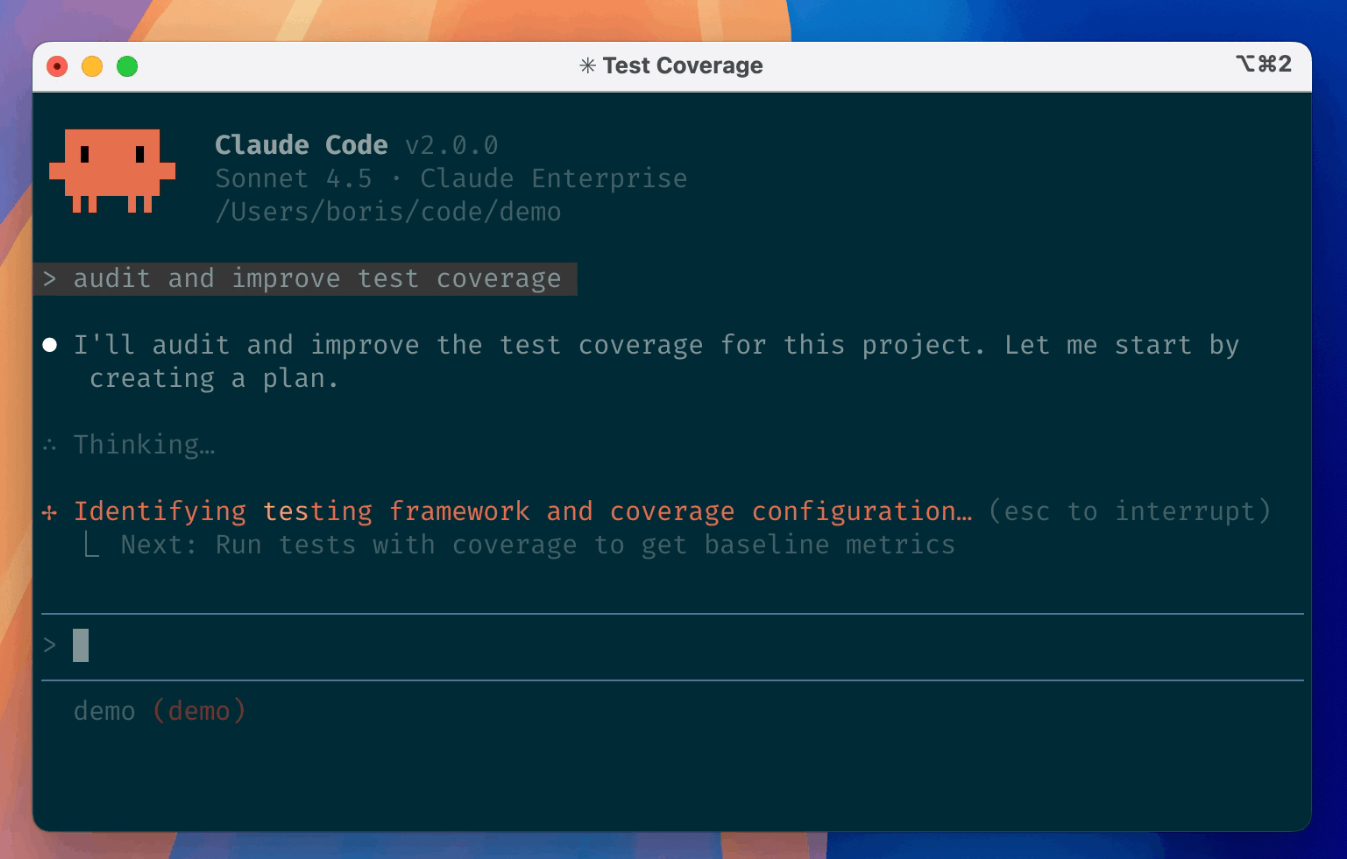Click the 'Claude Code v2.0.0' header text
The height and width of the screenshot is (859, 1347).
pos(356,145)
